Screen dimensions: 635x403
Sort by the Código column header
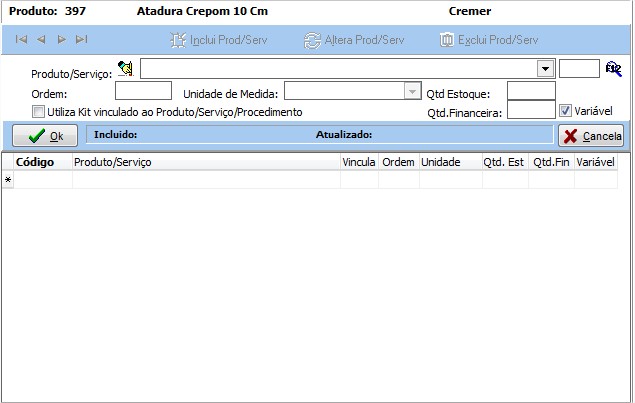pos(35,162)
